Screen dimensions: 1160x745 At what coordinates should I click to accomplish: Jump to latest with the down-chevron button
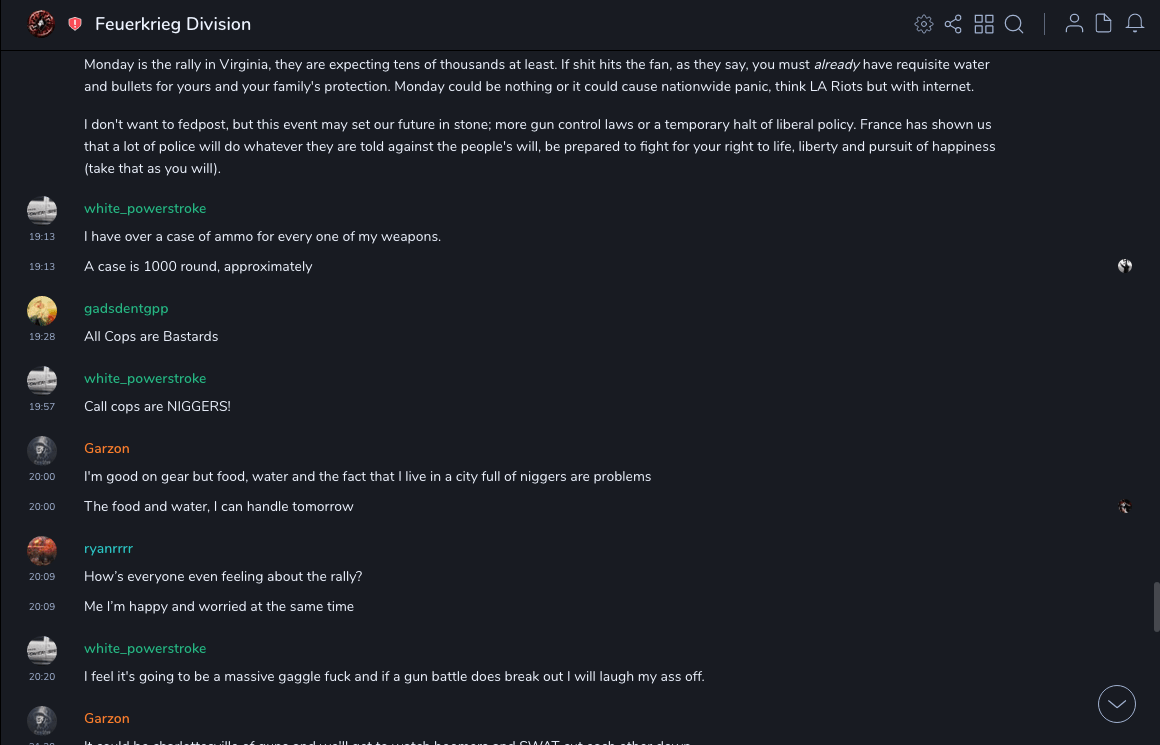click(1117, 704)
